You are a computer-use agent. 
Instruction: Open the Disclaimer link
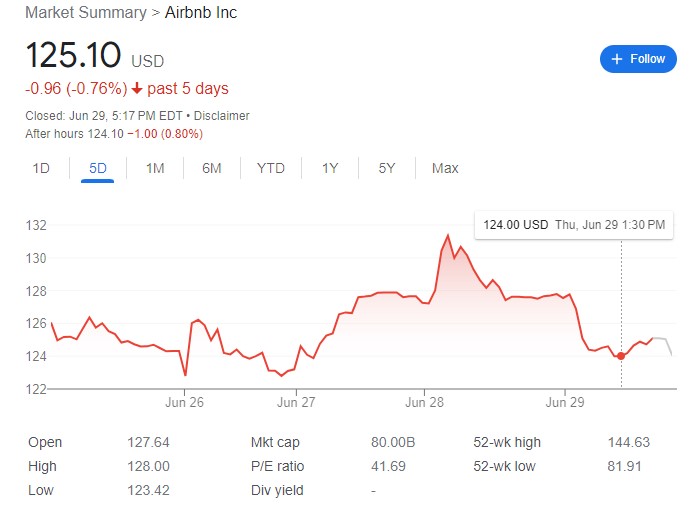222,116
